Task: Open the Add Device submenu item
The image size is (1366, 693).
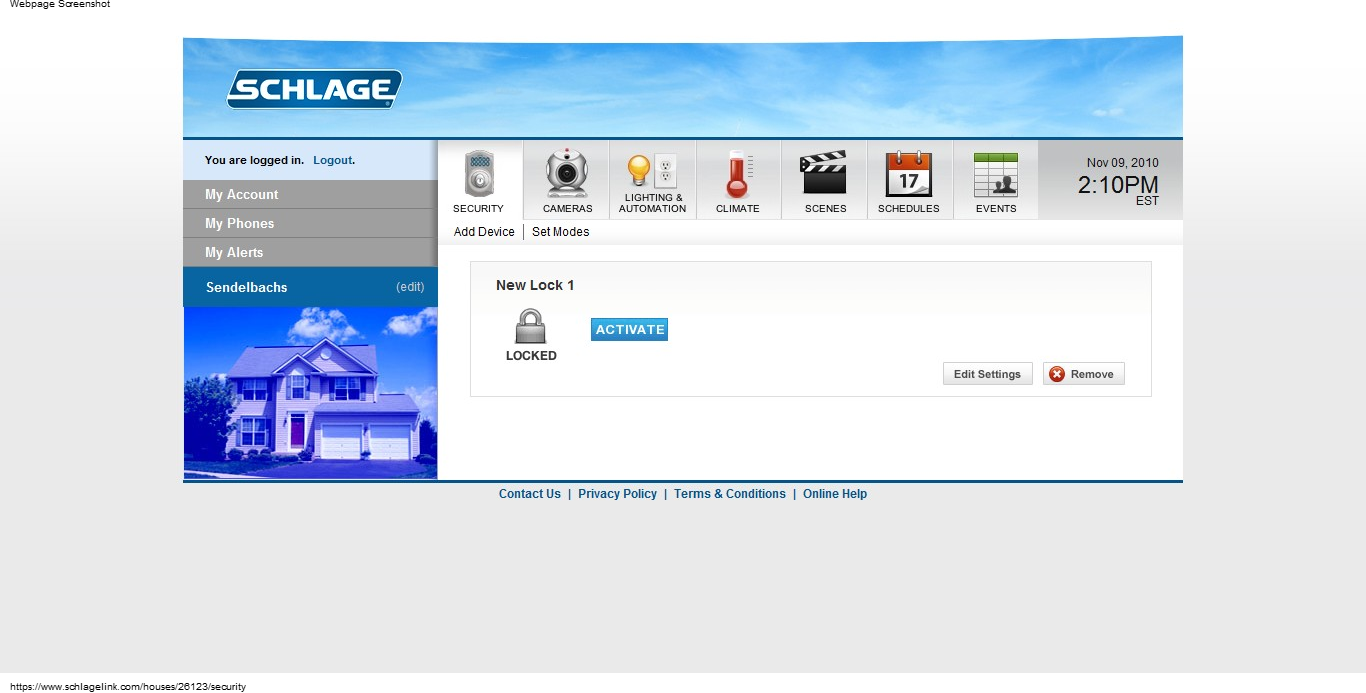Action: click(x=484, y=232)
